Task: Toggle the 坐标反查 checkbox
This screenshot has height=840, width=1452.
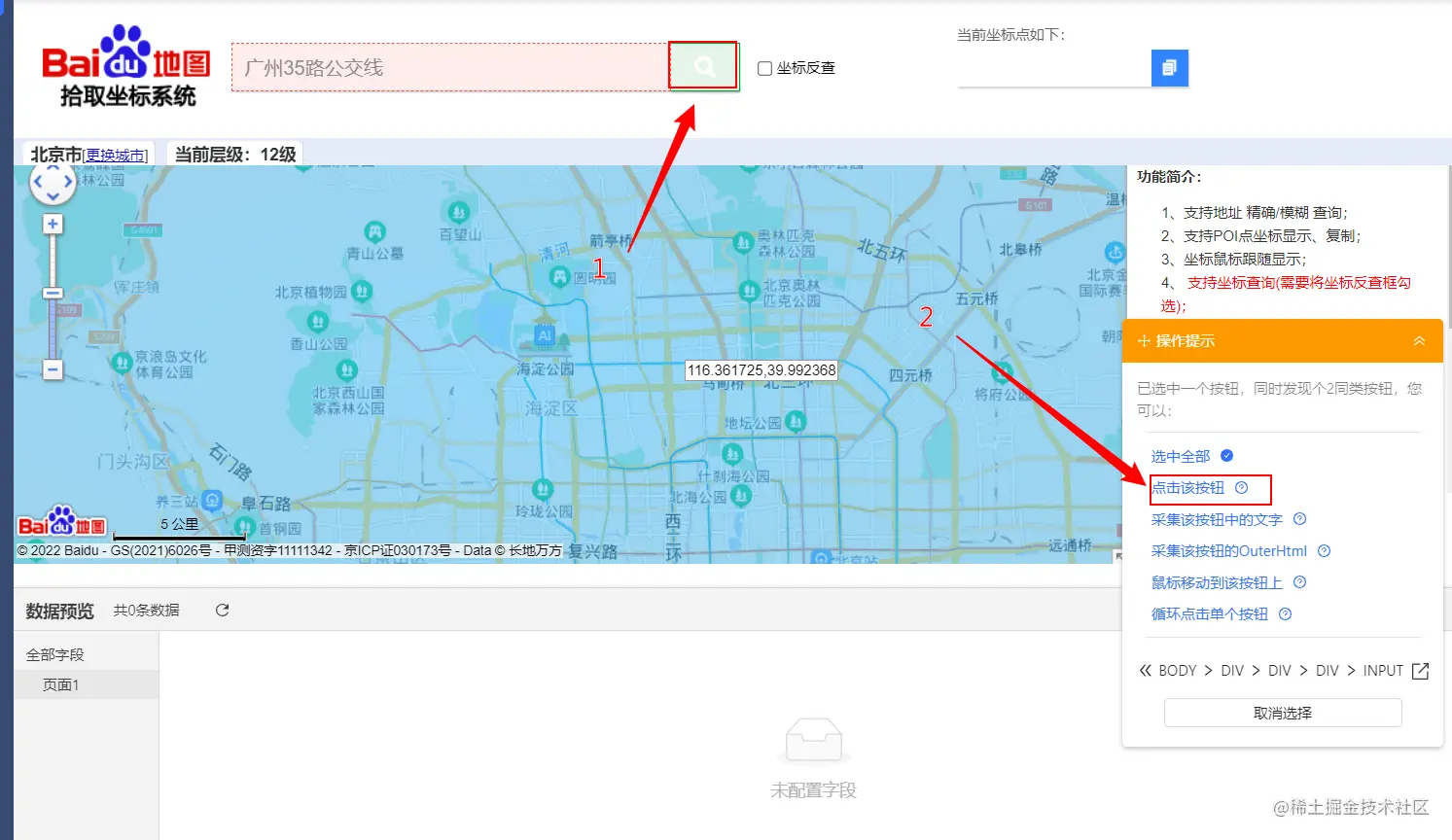Action: point(764,68)
